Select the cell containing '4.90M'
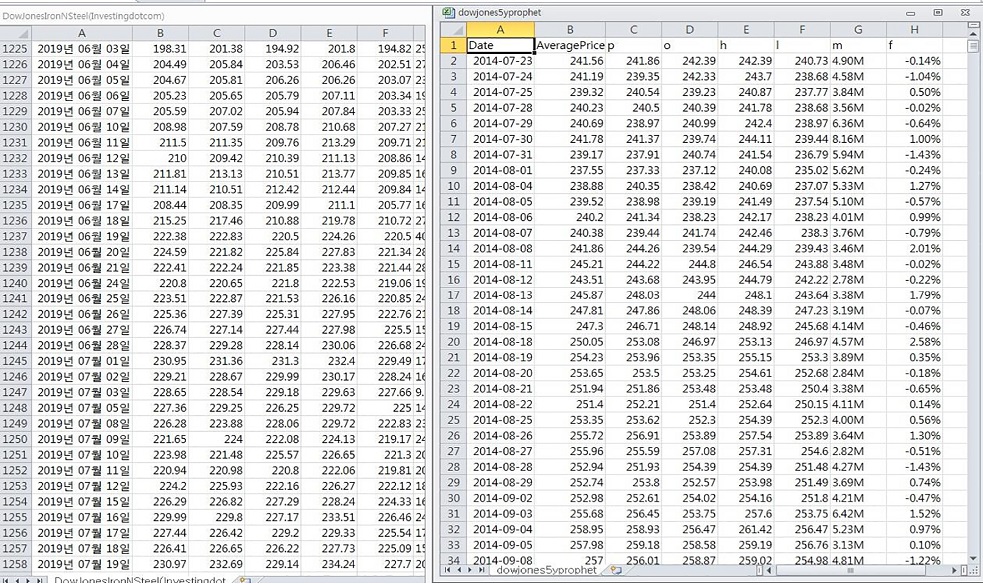Image resolution: width=983 pixels, height=585 pixels. [x=858, y=61]
